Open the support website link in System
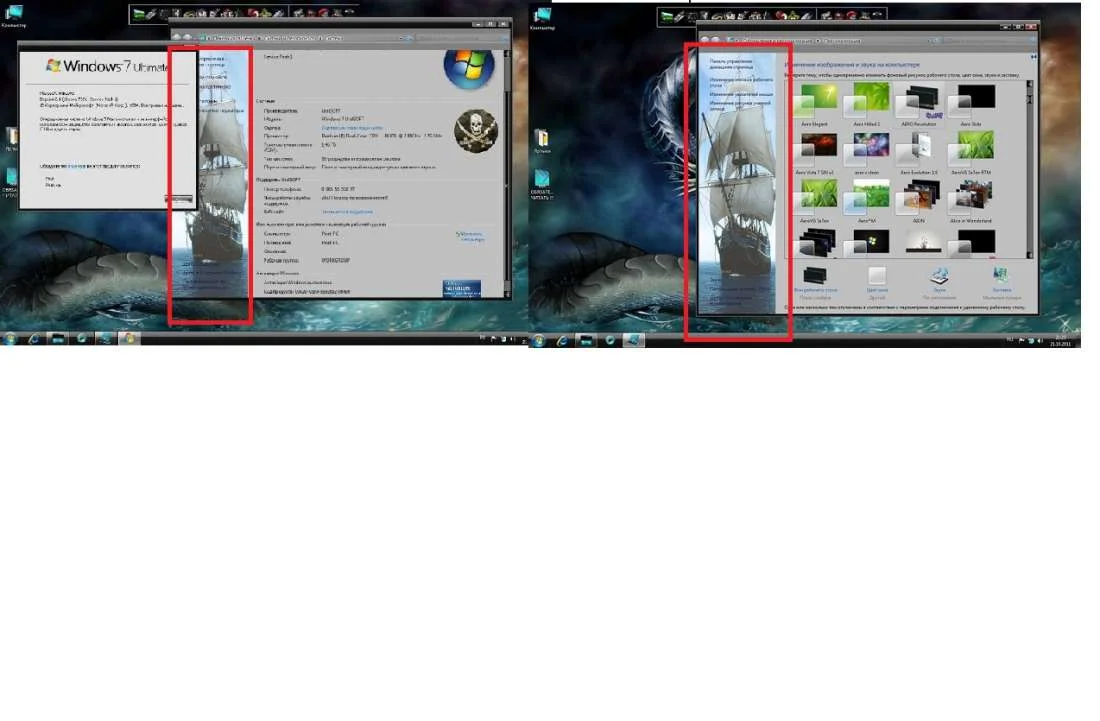Screen dimensions: 1100x721 [x=347, y=211]
